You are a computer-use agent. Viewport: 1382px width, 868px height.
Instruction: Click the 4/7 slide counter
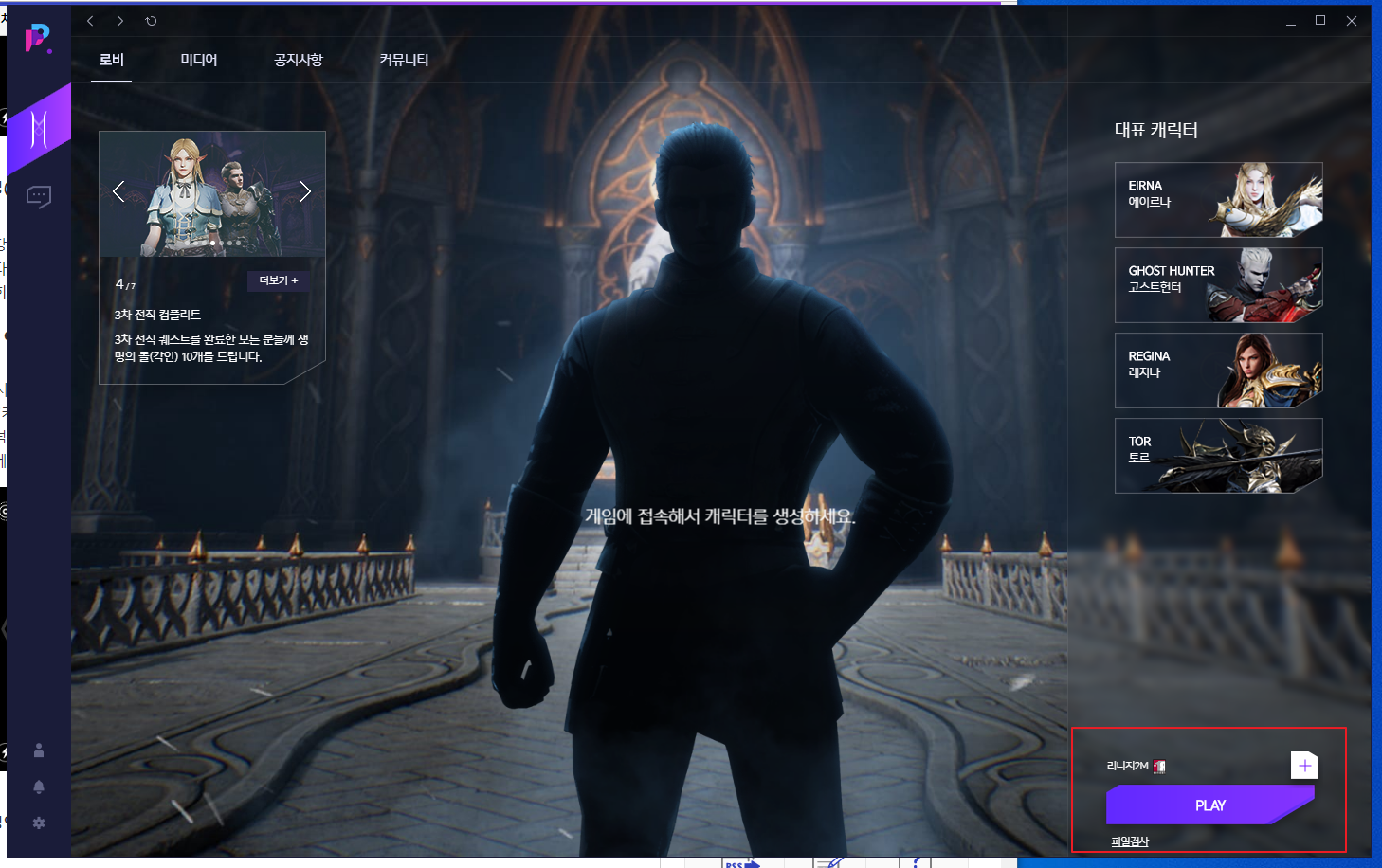(x=125, y=284)
